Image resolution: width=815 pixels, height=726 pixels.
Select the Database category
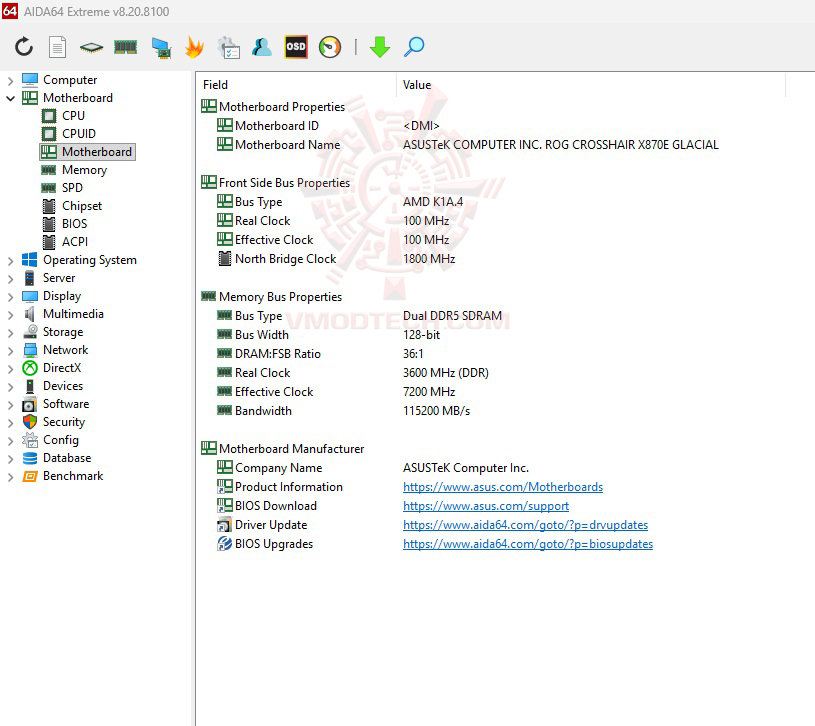[67, 458]
